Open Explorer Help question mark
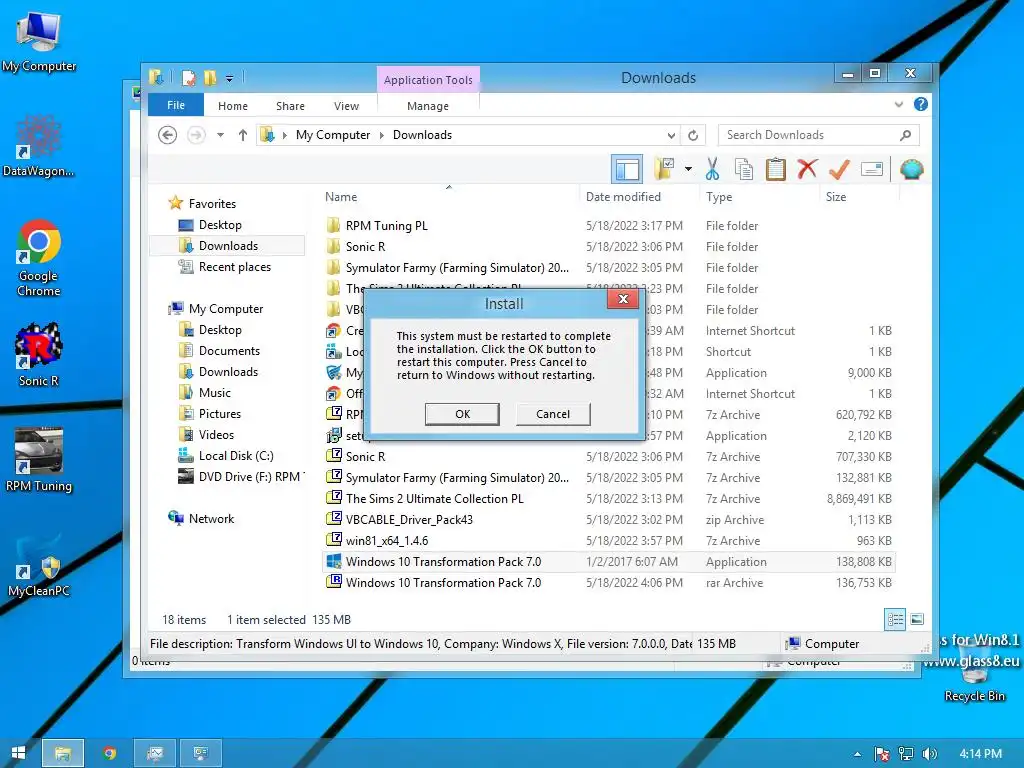This screenshot has height=768, width=1024. coord(921,104)
